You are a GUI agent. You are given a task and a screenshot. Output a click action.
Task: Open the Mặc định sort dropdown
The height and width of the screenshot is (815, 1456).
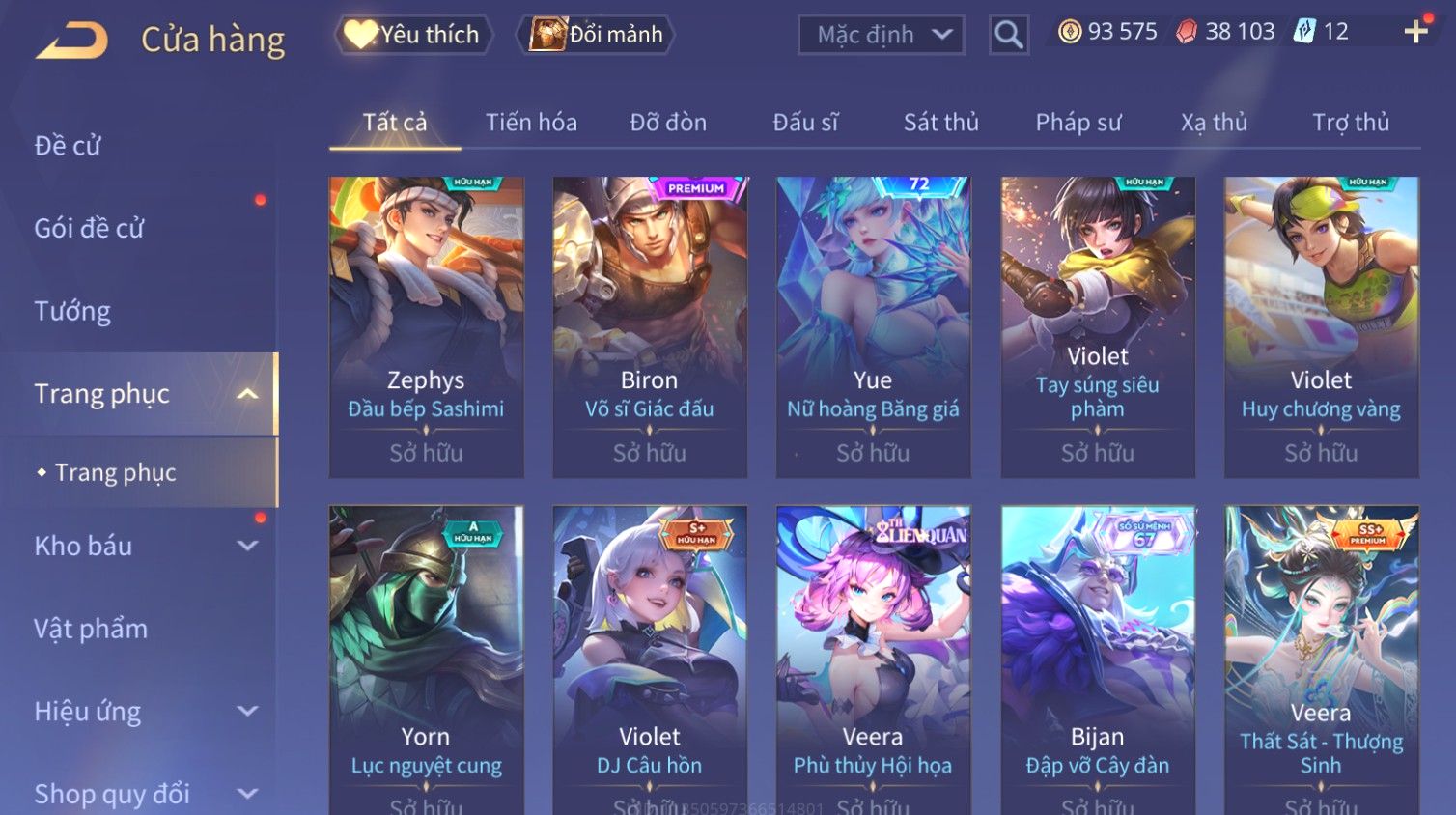(882, 36)
